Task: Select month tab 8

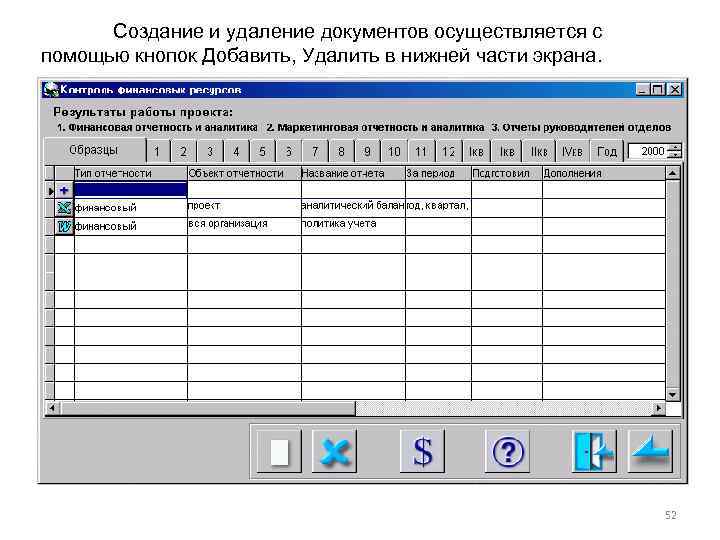Action: coord(342,152)
